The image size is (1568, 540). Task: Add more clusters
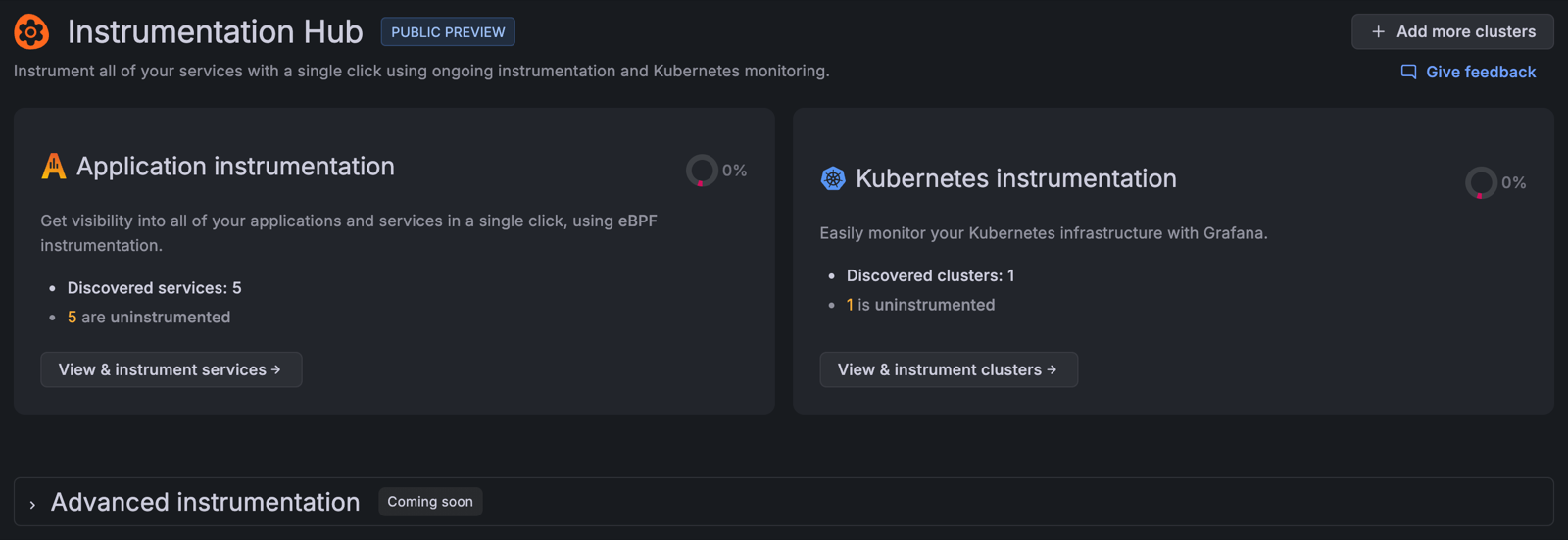point(1452,31)
